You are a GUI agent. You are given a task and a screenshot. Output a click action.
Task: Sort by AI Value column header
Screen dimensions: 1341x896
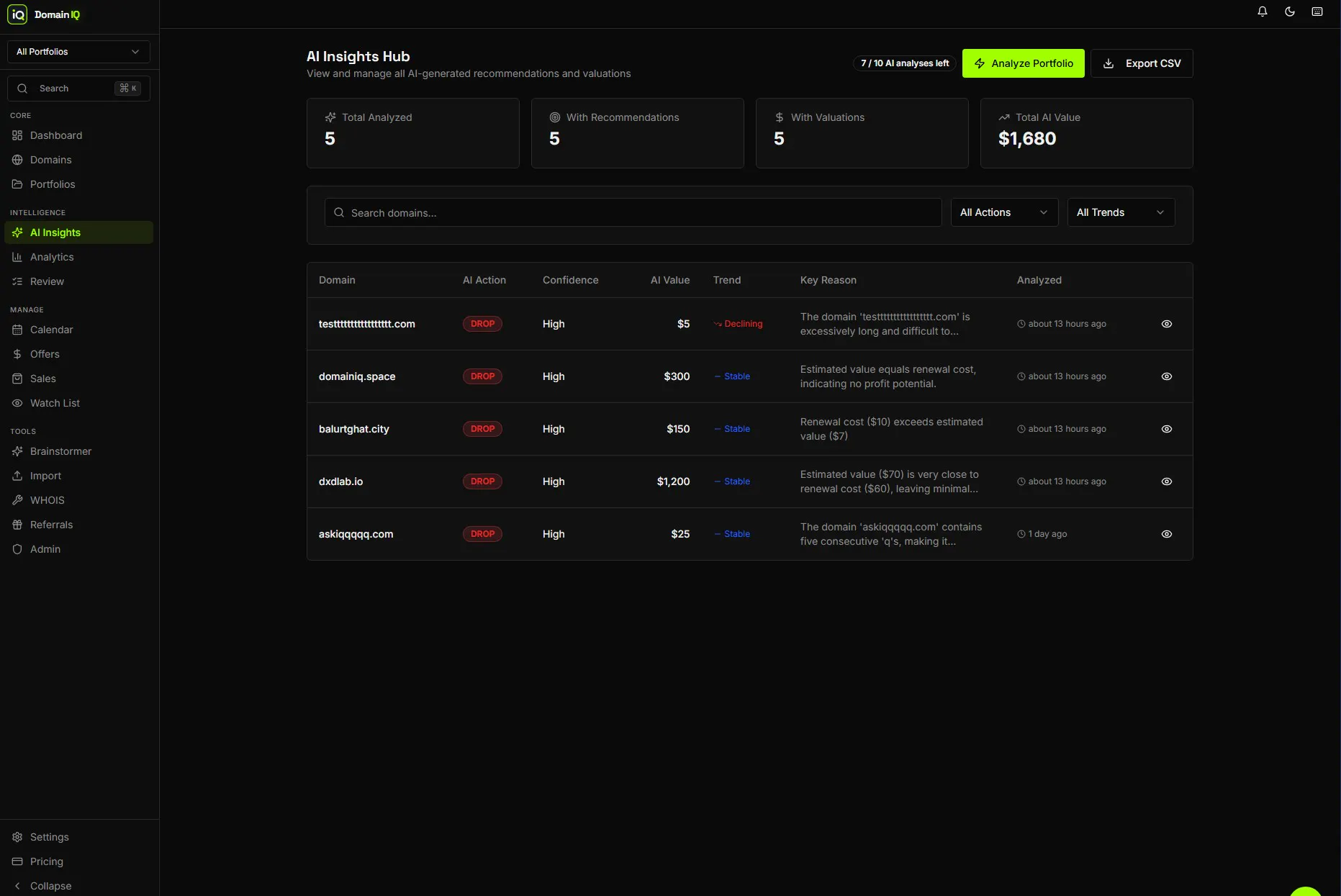(x=669, y=280)
